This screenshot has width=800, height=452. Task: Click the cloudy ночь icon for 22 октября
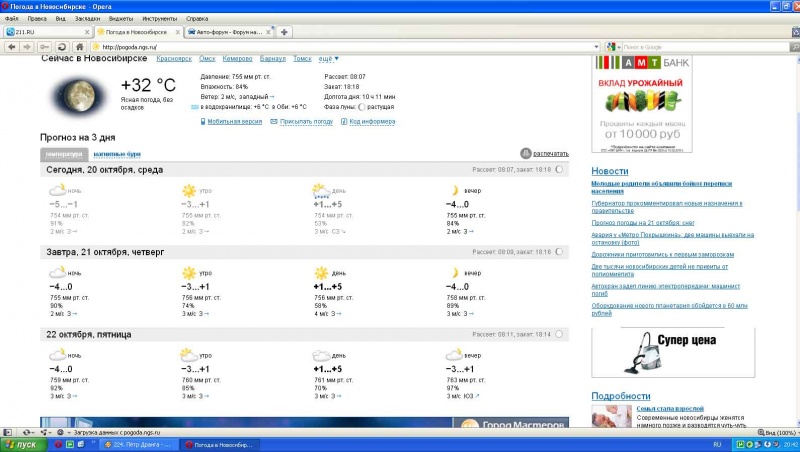58,355
